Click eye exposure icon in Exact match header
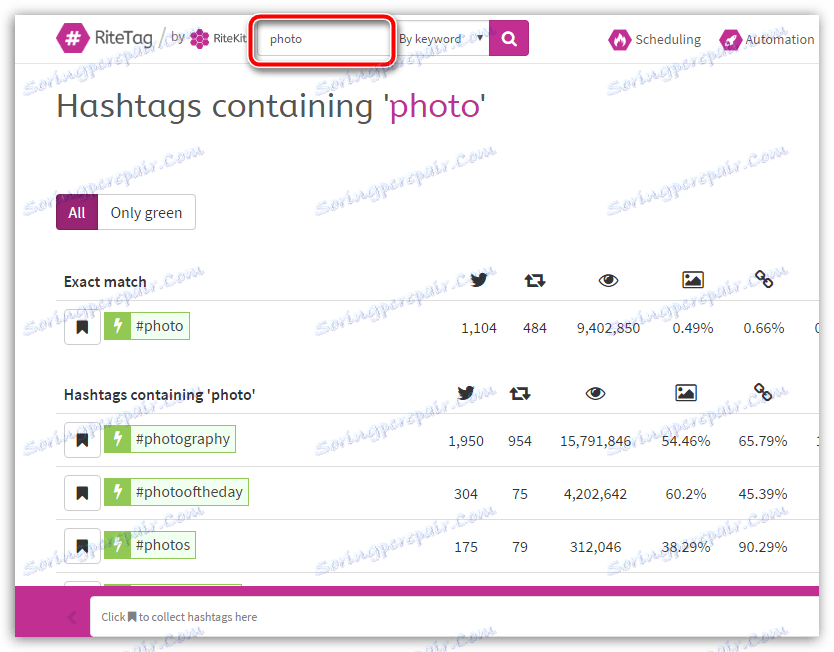The image size is (834, 652). click(608, 280)
